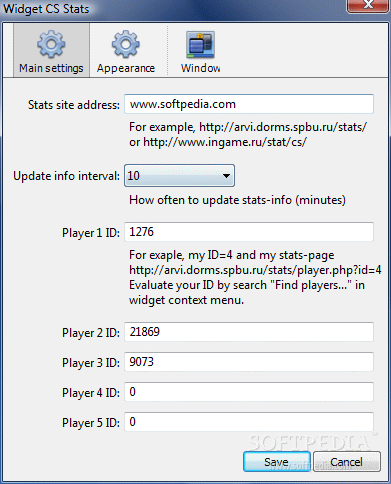391x484 pixels.
Task: Click the 'Player 2 ID:' label
Action: click(x=91, y=333)
